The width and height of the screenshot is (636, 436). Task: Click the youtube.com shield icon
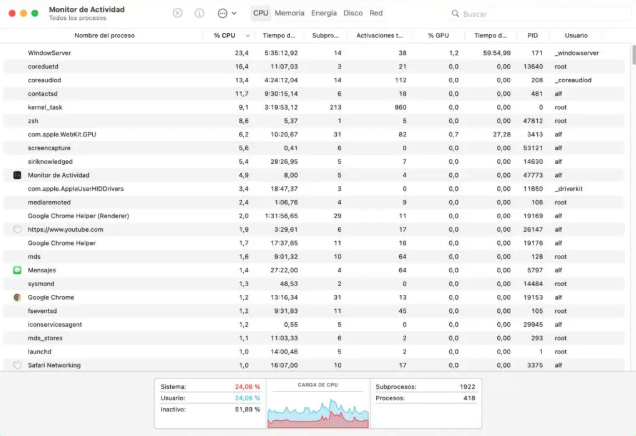tap(17, 229)
